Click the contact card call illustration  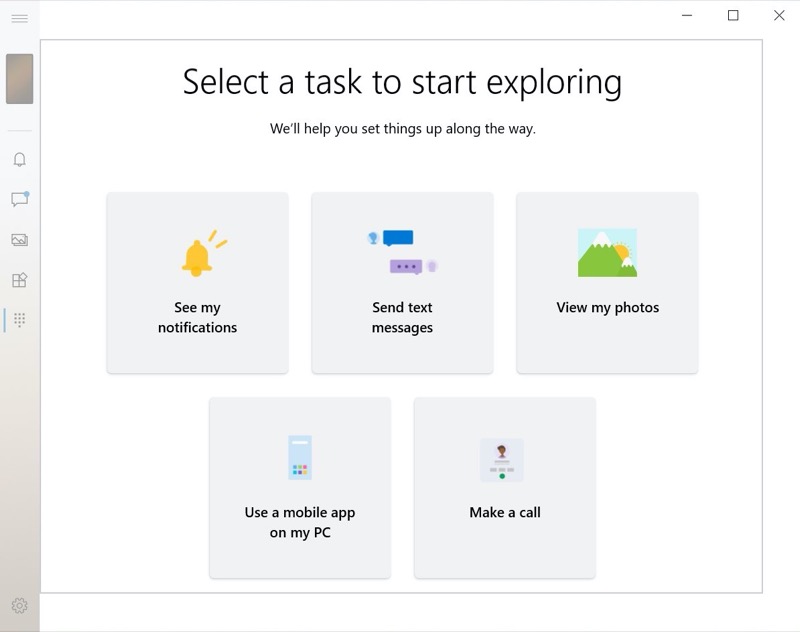click(x=502, y=460)
